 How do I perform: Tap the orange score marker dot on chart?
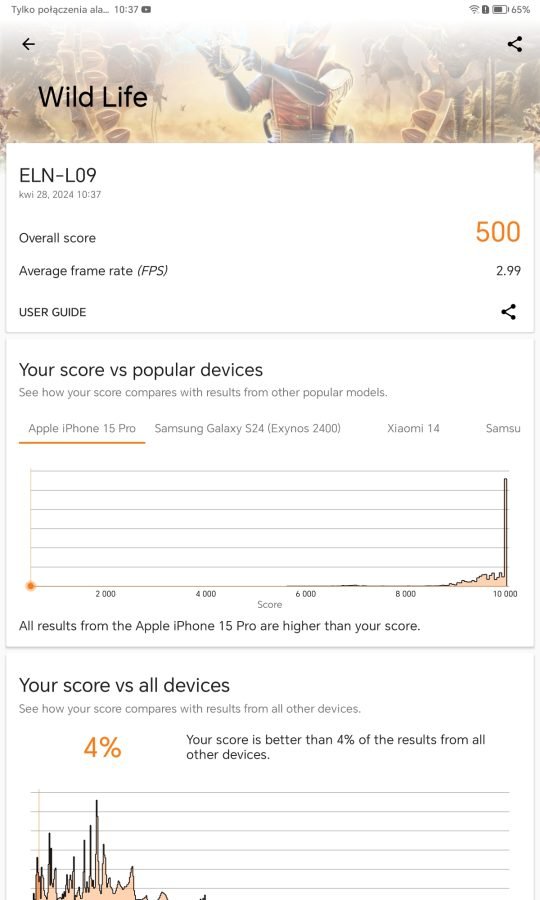[x=31, y=586]
